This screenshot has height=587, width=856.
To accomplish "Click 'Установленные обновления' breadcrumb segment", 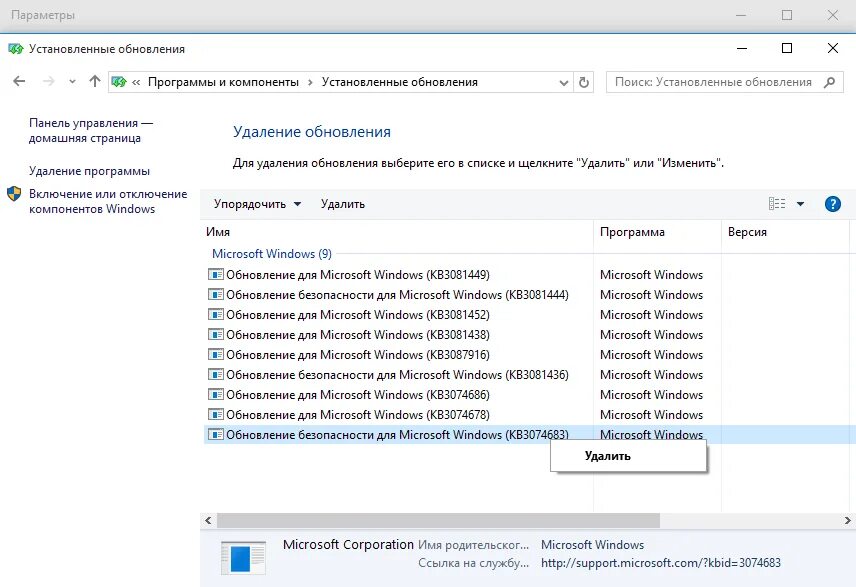I will (x=400, y=82).
